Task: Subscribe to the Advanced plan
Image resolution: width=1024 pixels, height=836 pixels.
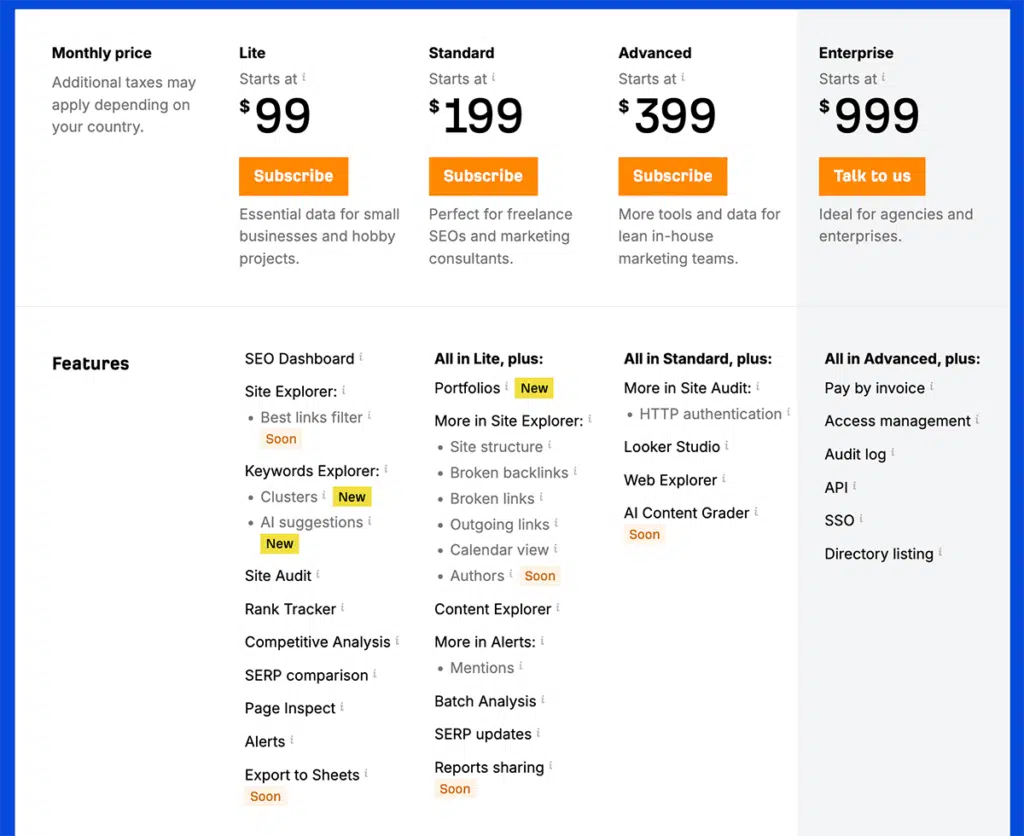Action: pos(672,176)
